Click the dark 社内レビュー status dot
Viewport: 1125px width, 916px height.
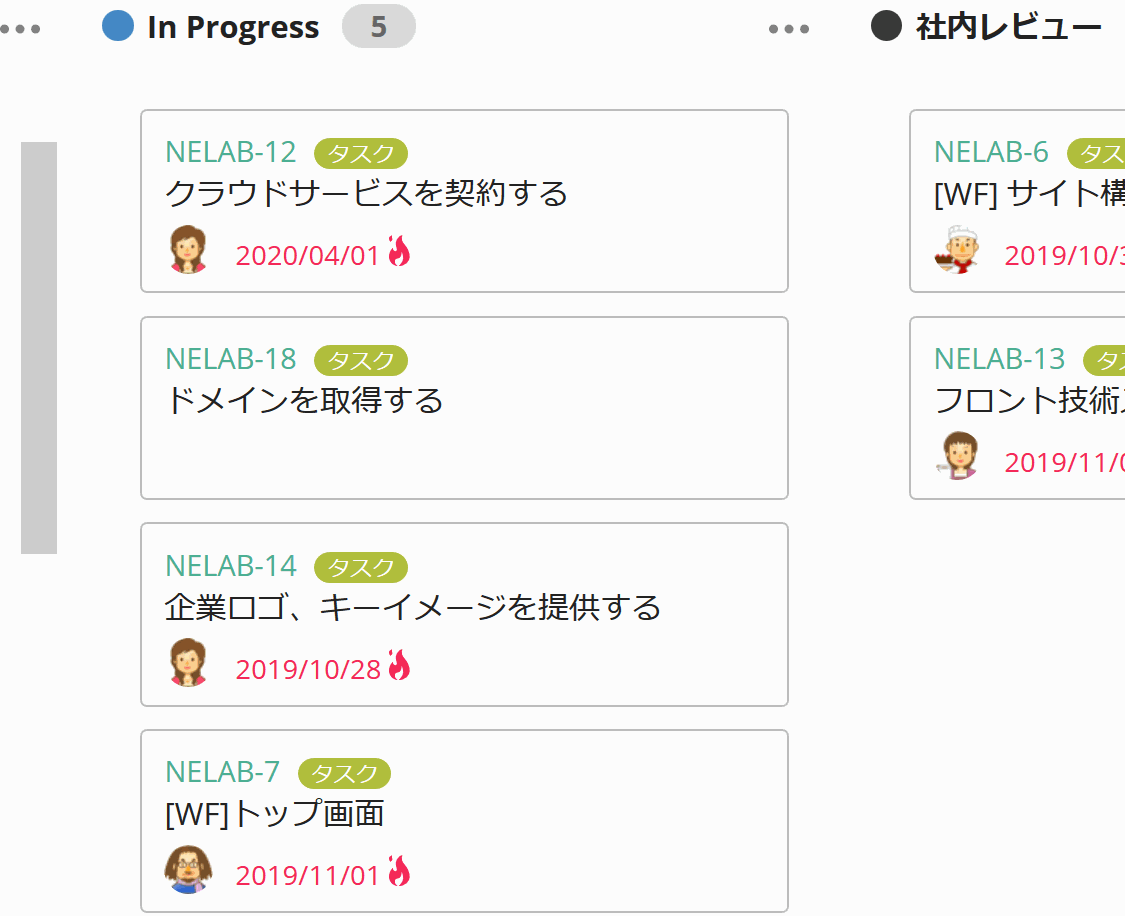point(886,26)
